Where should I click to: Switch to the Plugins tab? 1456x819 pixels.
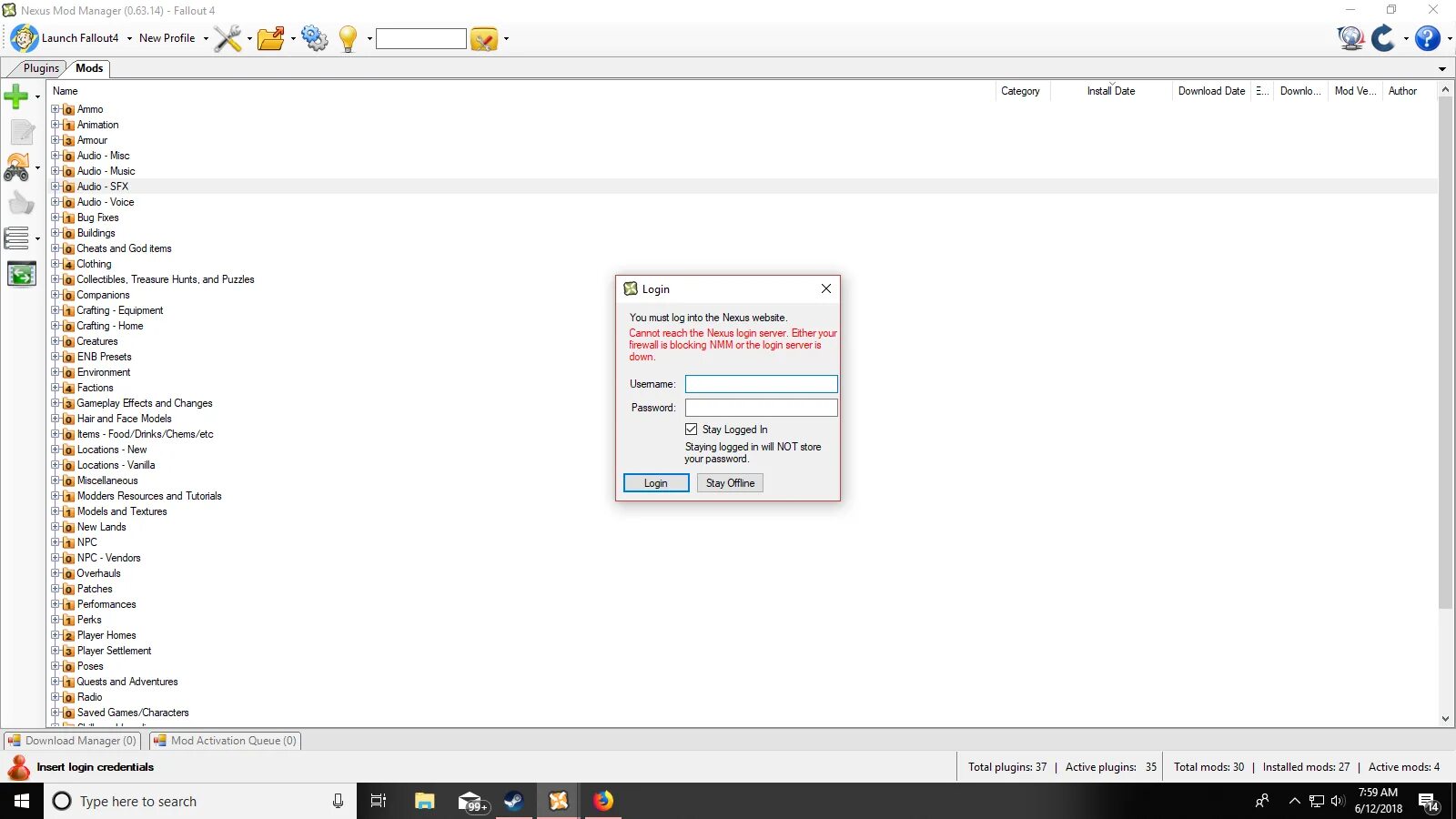click(41, 68)
